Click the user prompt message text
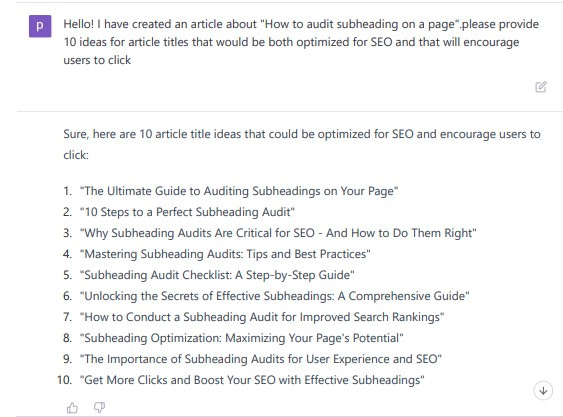 pos(301,42)
